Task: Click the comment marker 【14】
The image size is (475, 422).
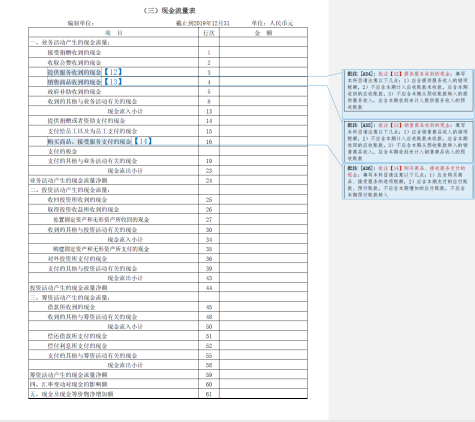Action: 143,141
